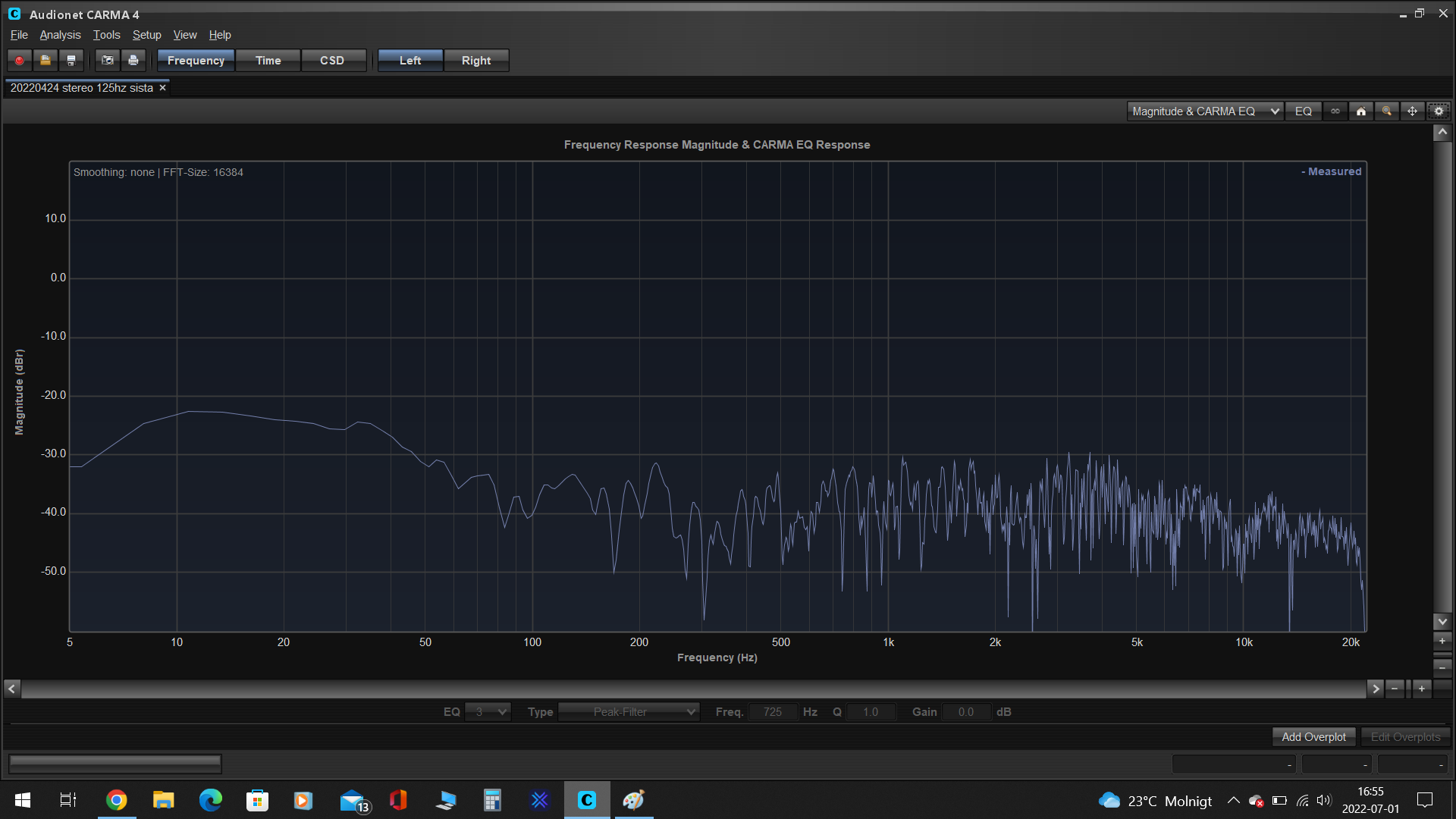Show hidden system tray icons chevron

coord(1234,801)
